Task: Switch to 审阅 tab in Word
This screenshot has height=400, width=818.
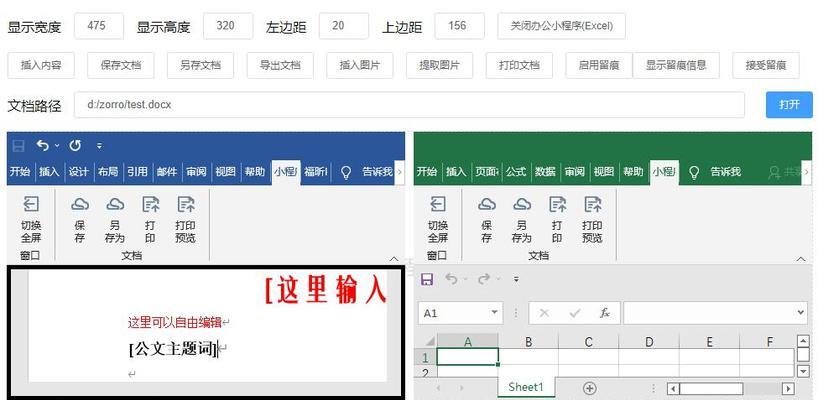Action: tap(197, 172)
